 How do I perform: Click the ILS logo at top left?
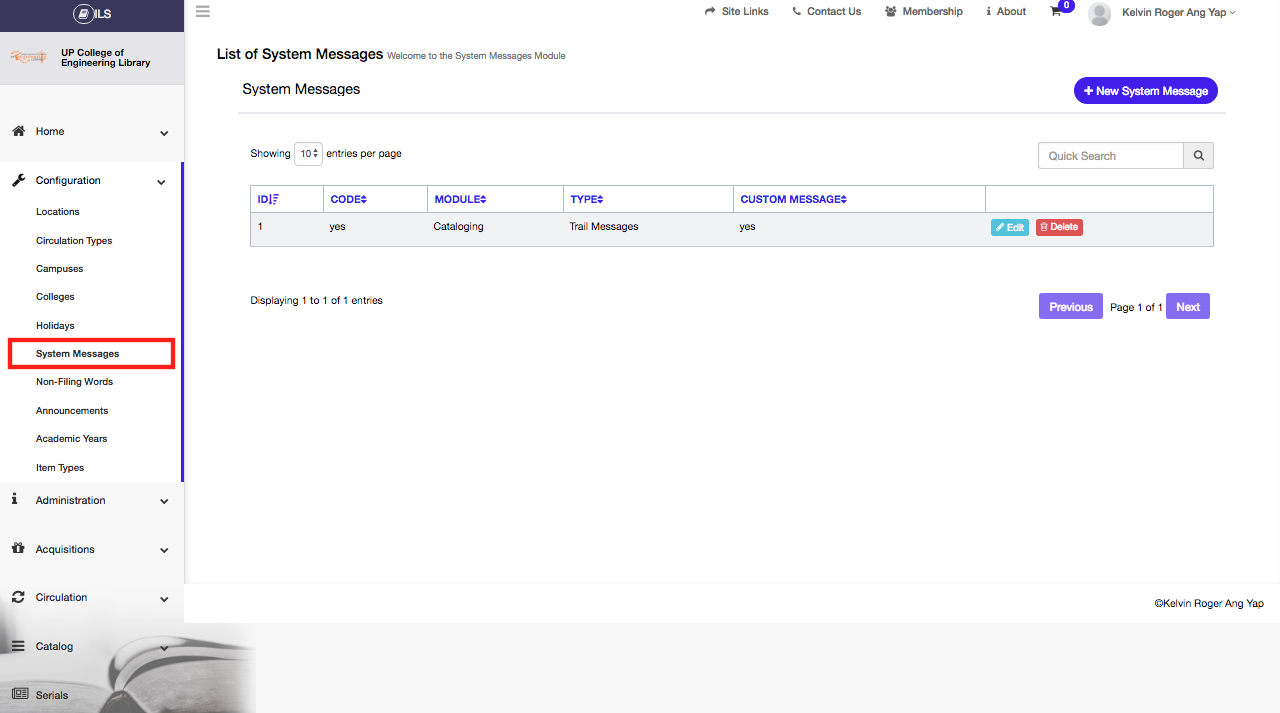point(92,13)
